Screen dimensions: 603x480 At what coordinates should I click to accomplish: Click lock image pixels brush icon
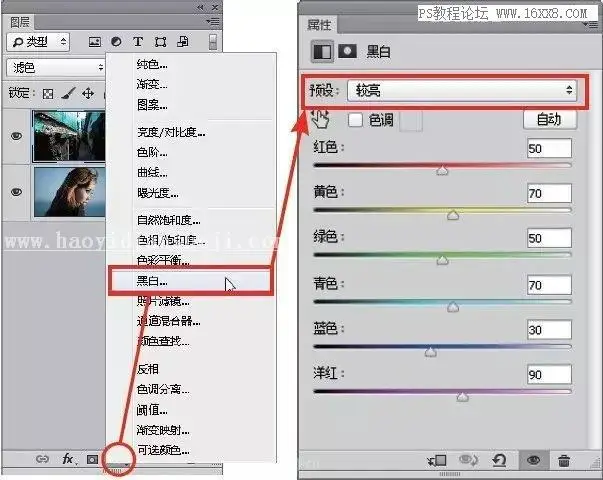pyautogui.click(x=68, y=93)
